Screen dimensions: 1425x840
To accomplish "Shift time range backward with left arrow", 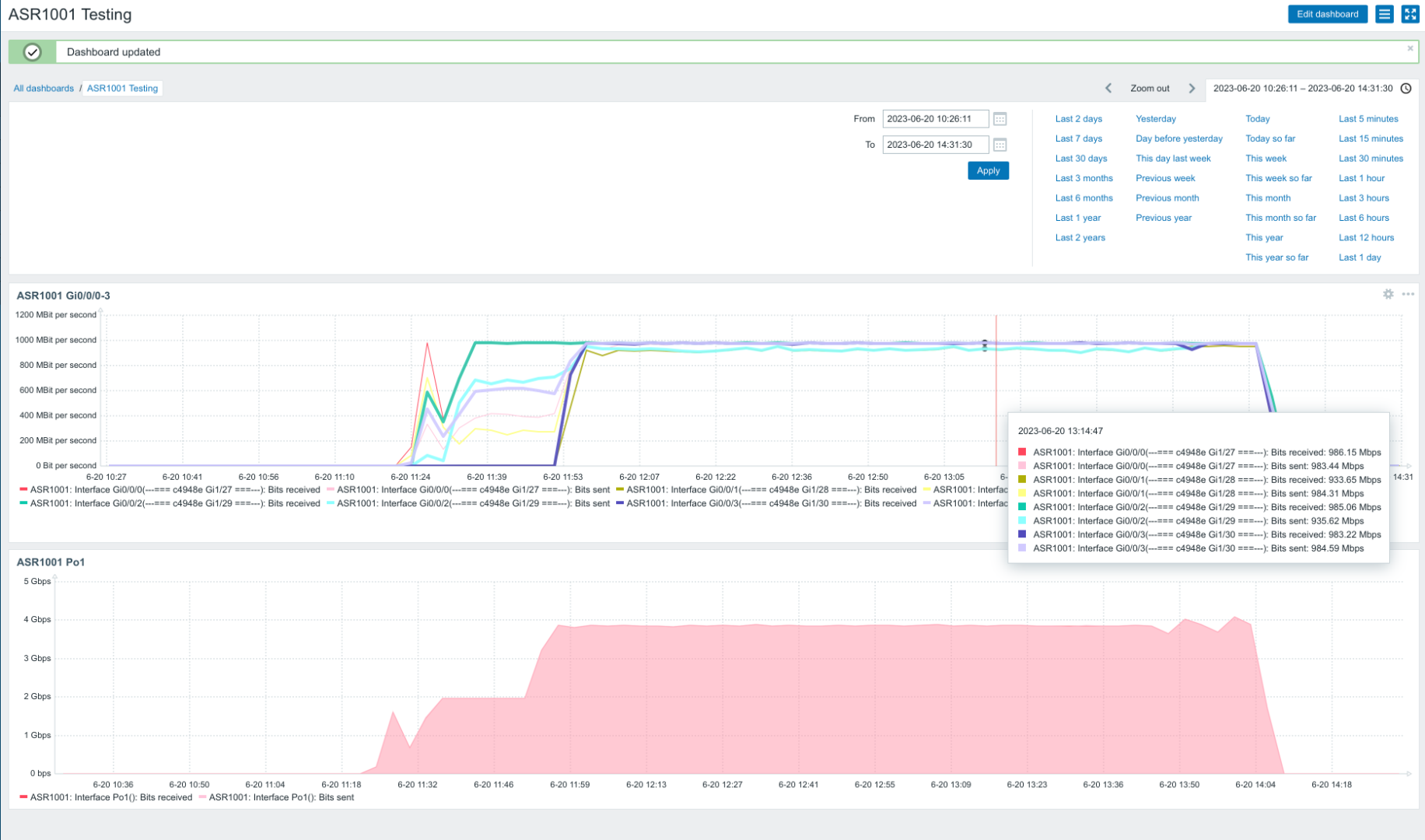I will click(1108, 89).
